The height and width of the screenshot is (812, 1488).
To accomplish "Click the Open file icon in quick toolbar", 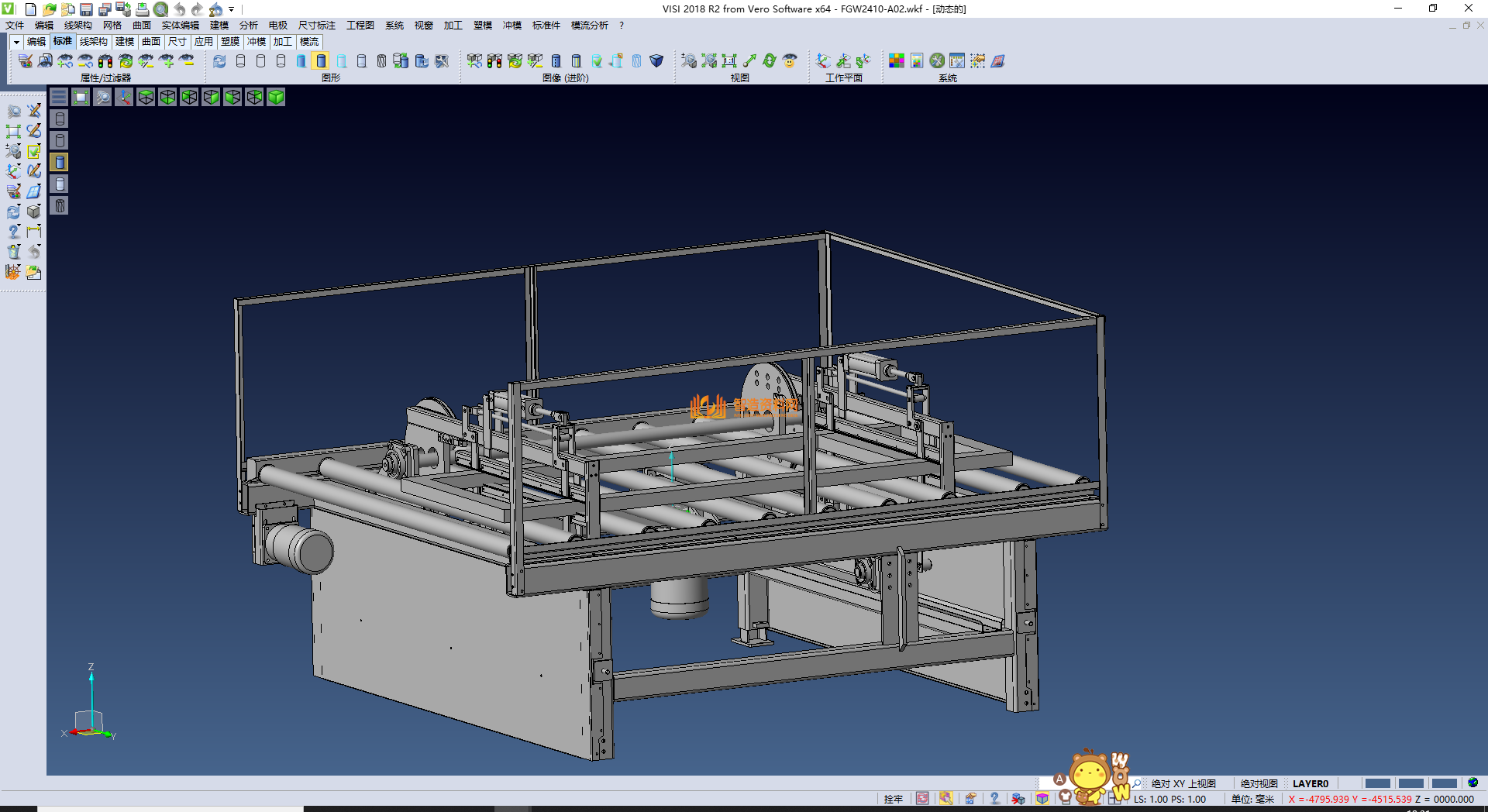I will 49,9.
